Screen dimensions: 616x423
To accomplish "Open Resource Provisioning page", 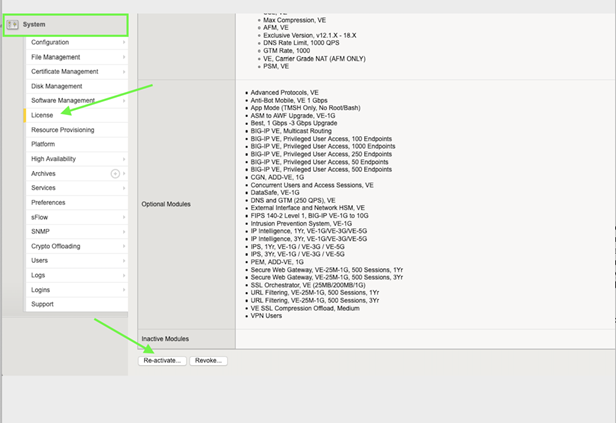I will point(77,130).
